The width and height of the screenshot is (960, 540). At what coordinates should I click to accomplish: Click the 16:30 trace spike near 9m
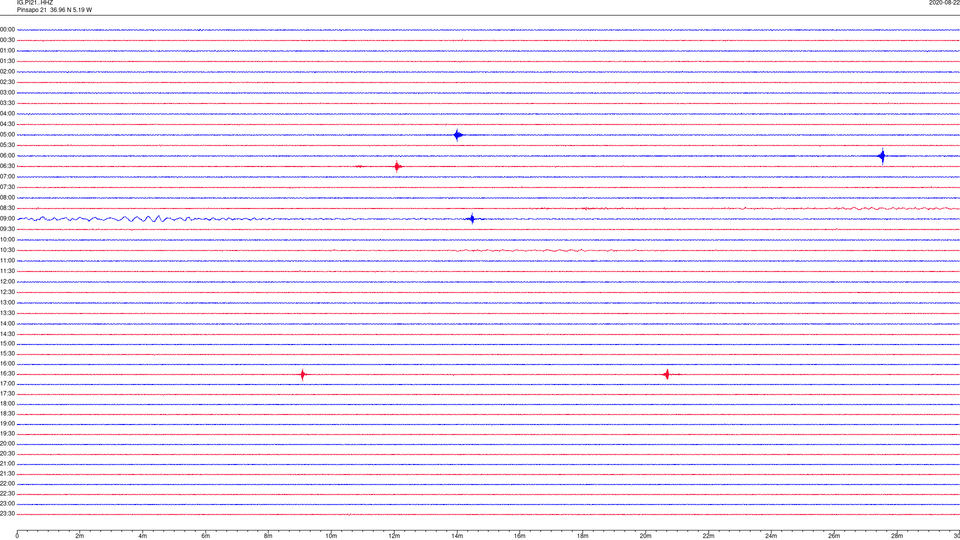(302, 375)
